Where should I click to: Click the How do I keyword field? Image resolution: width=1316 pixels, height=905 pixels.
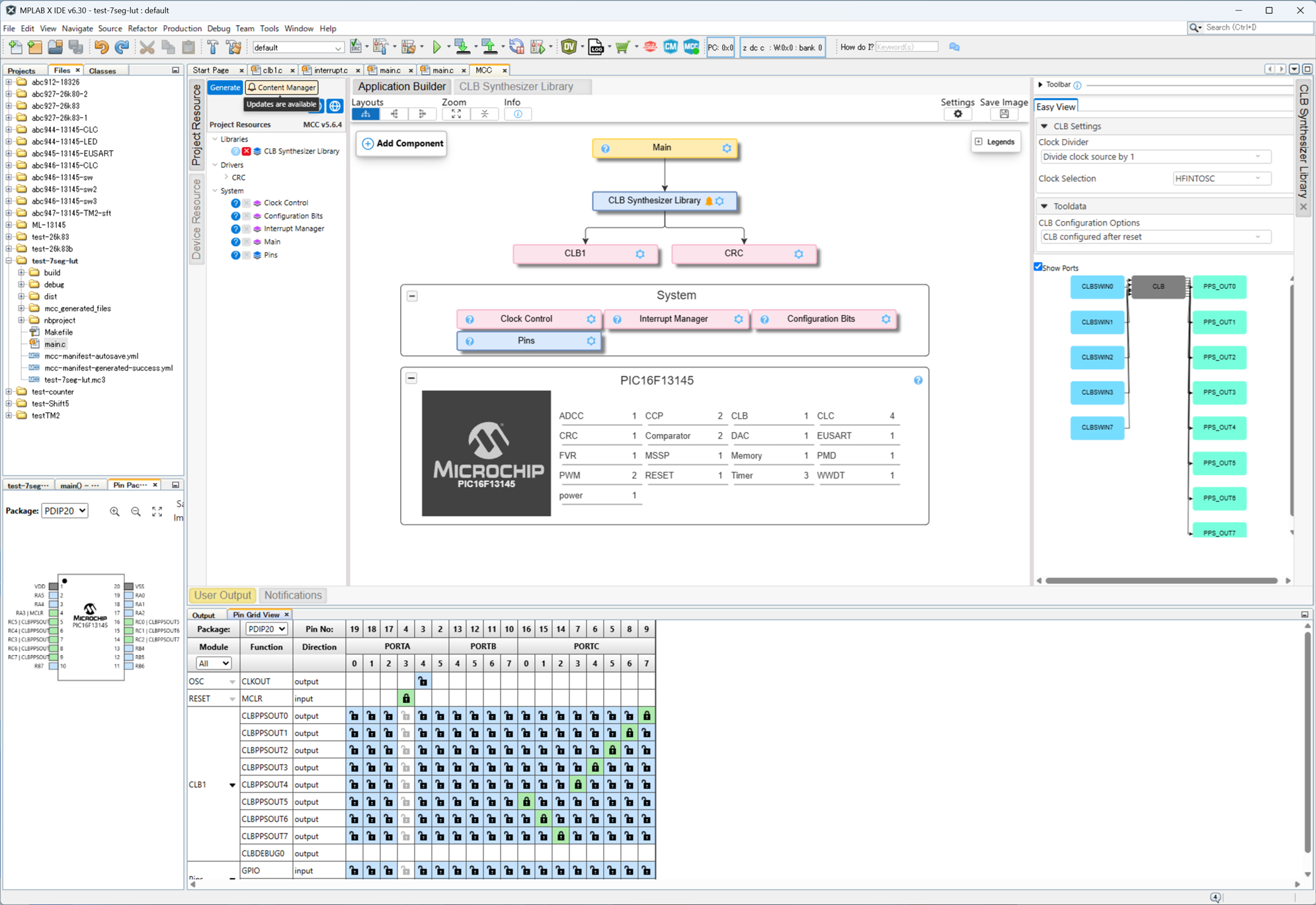[907, 47]
